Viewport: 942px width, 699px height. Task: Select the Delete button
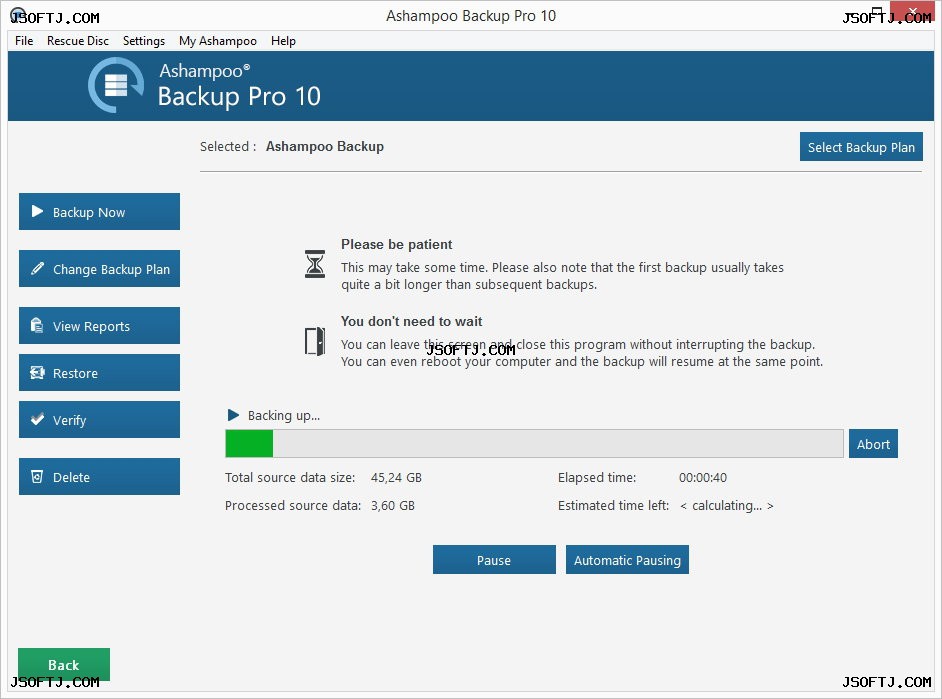99,477
